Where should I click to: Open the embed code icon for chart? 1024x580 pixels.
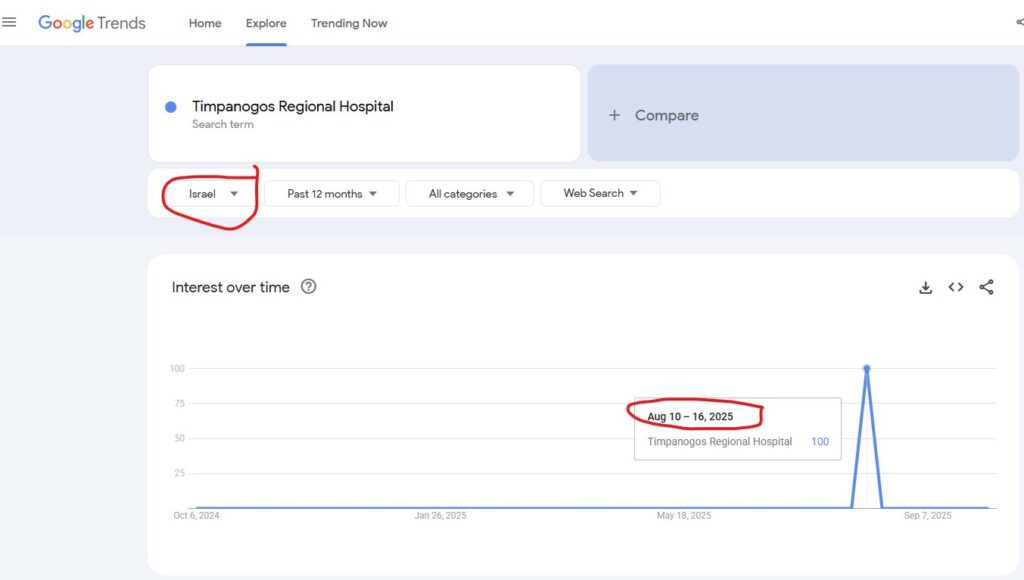956,288
